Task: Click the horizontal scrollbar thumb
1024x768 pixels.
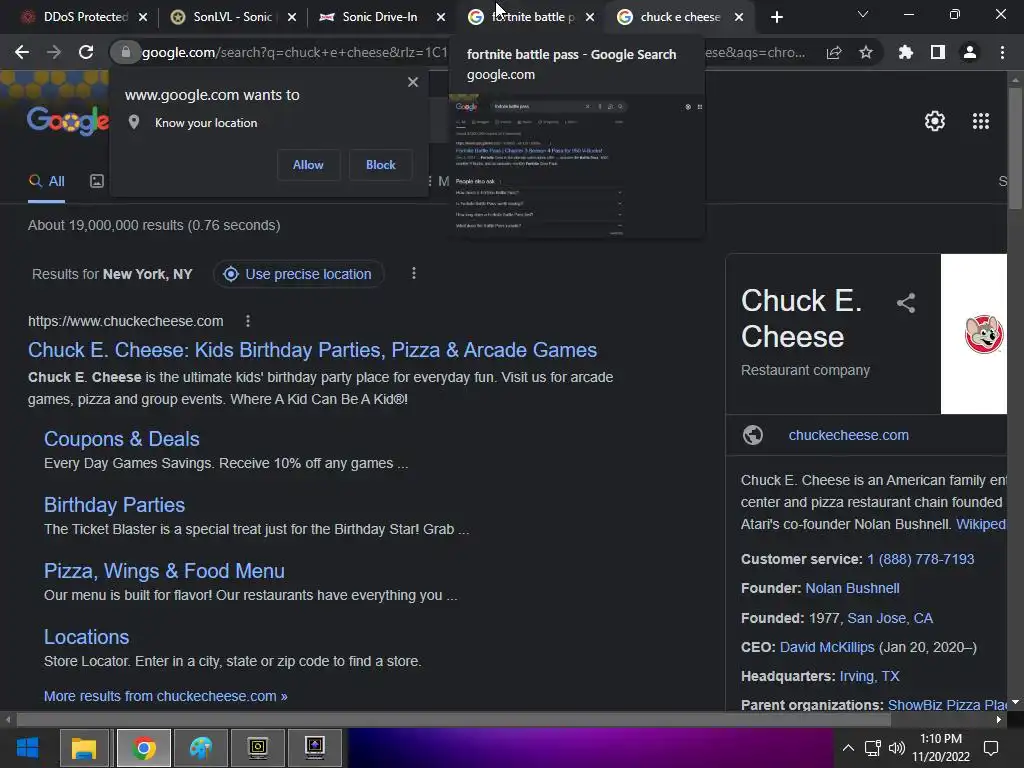Action: 454,720
